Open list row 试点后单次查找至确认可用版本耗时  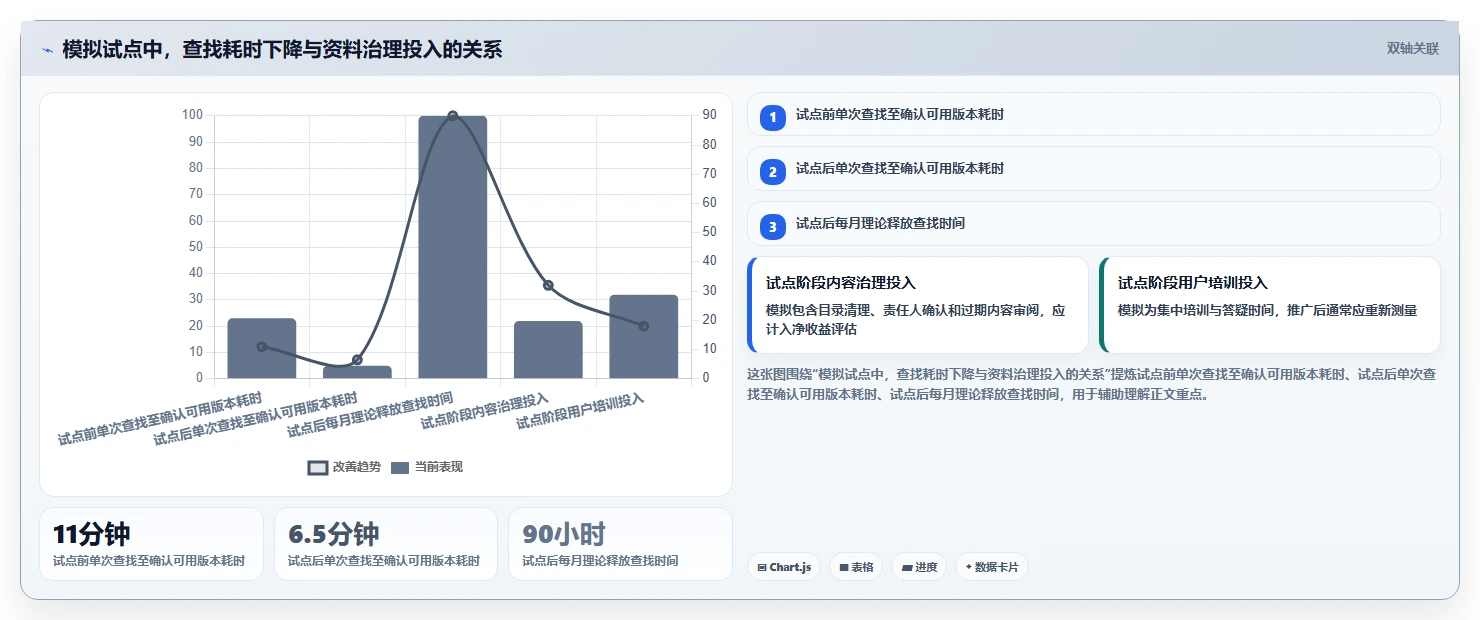[x=1093, y=169]
